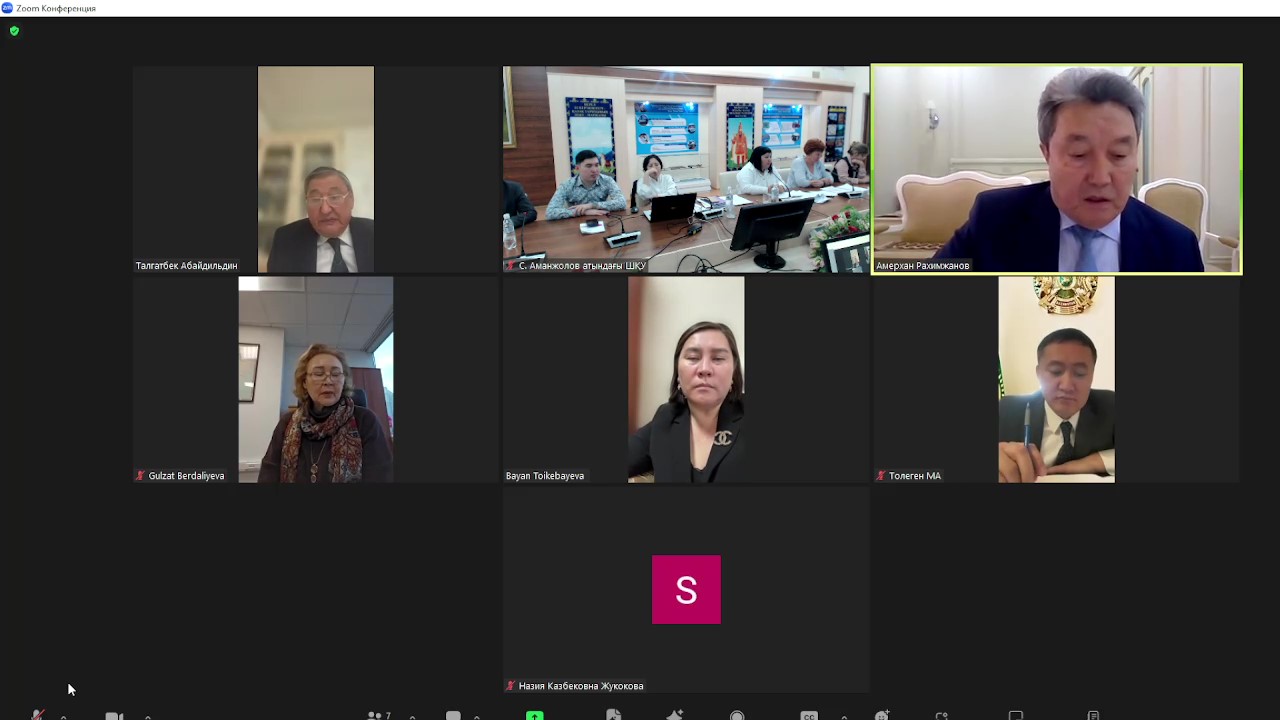Expand the video settings arrow beside camera
1280x720 pixels.
148,716
